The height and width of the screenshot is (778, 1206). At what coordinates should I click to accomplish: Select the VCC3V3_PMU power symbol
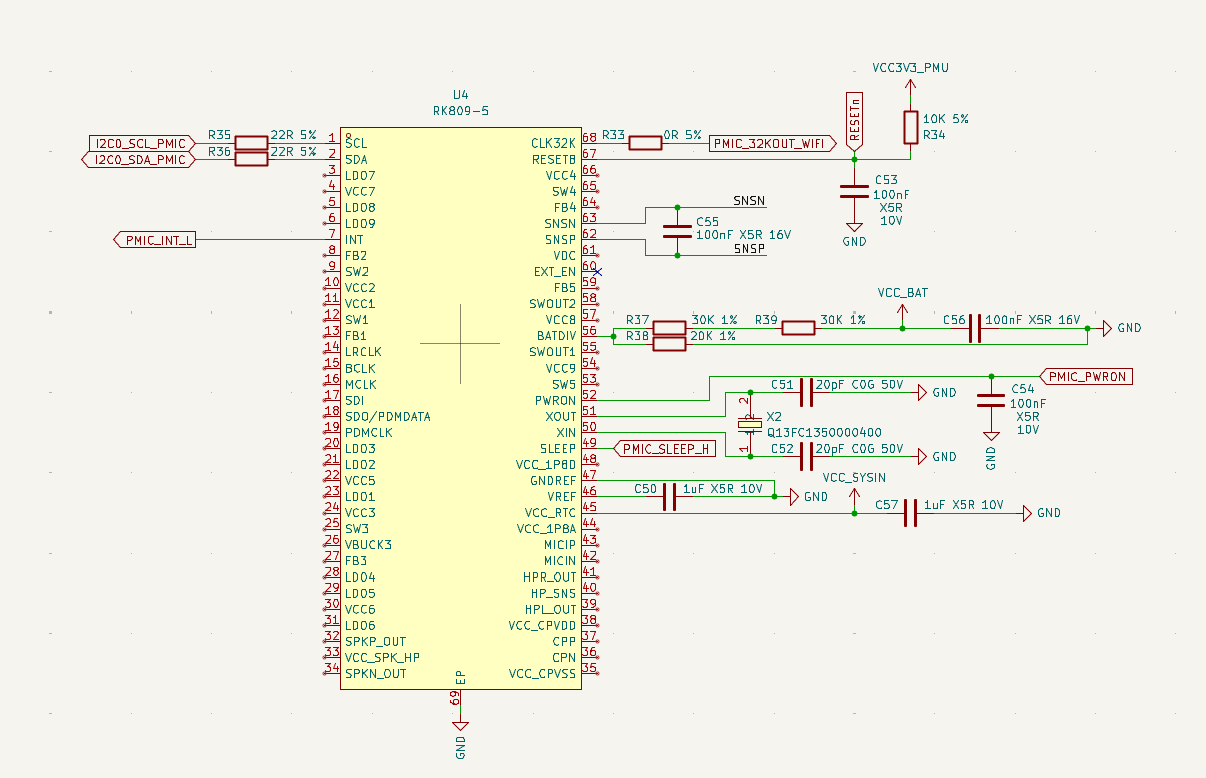(x=910, y=68)
